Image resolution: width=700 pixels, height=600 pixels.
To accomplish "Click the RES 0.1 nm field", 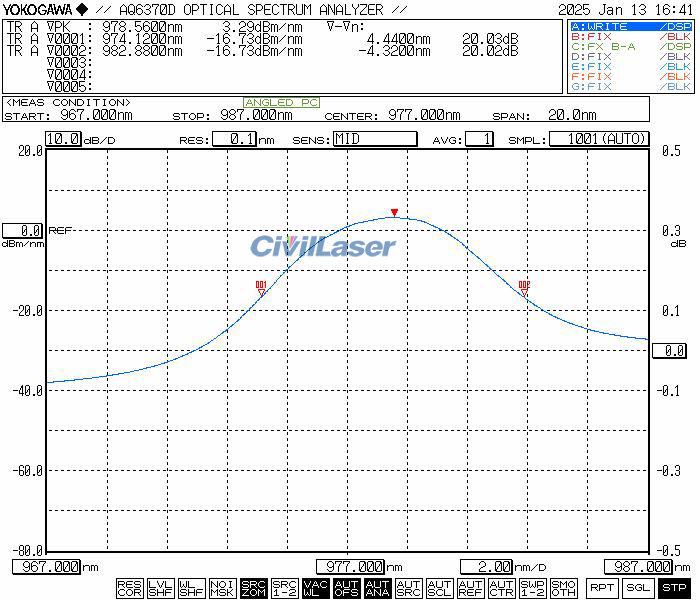I will 234,139.
